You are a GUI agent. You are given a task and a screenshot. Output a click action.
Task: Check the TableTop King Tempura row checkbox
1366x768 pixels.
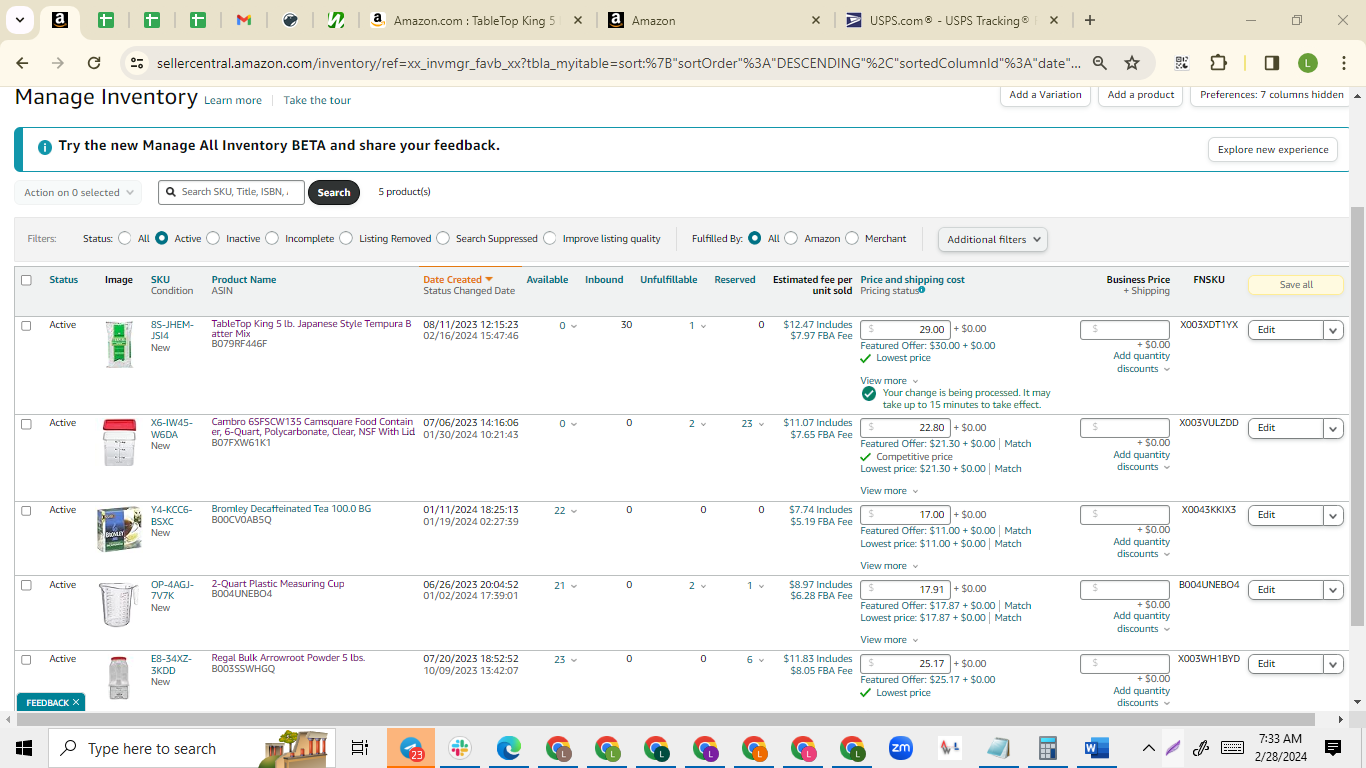pos(26,325)
